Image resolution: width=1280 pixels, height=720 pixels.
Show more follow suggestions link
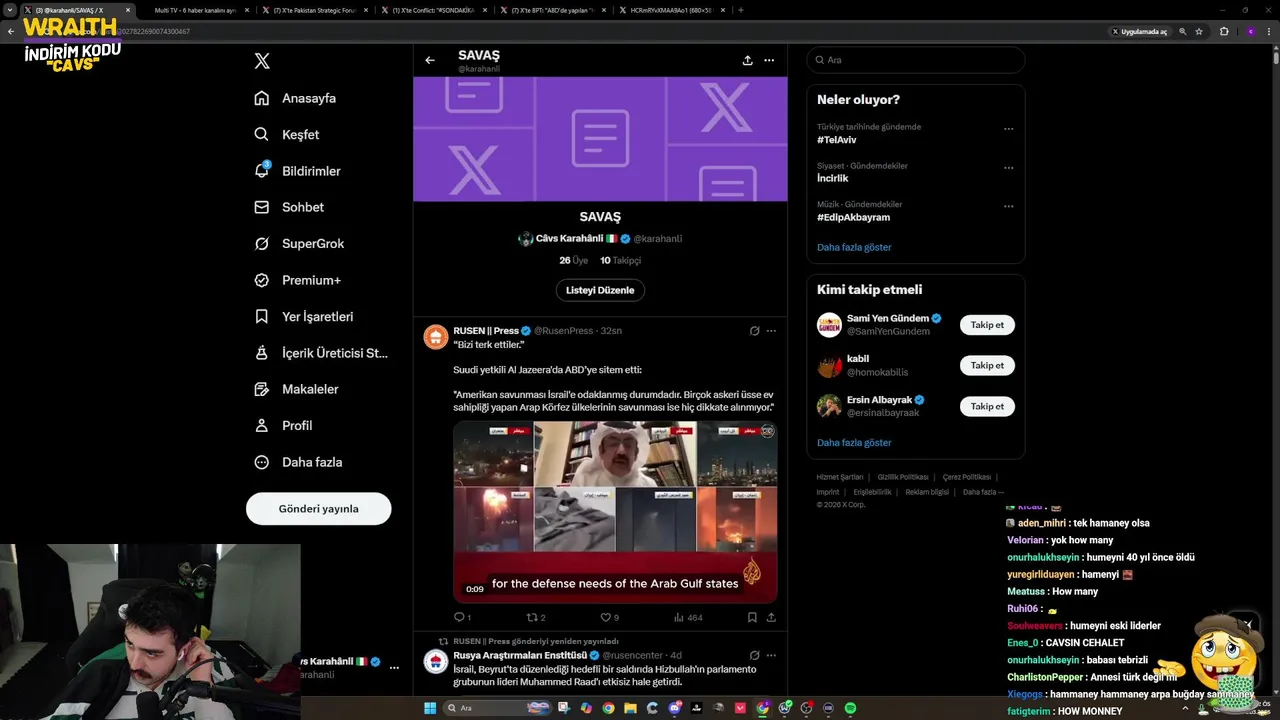coord(854,442)
